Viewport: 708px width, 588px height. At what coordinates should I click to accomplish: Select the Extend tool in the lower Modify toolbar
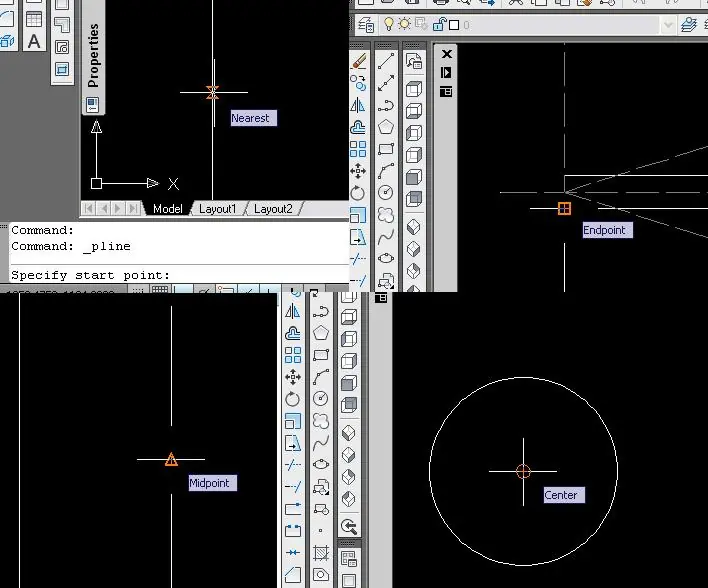[x=293, y=487]
